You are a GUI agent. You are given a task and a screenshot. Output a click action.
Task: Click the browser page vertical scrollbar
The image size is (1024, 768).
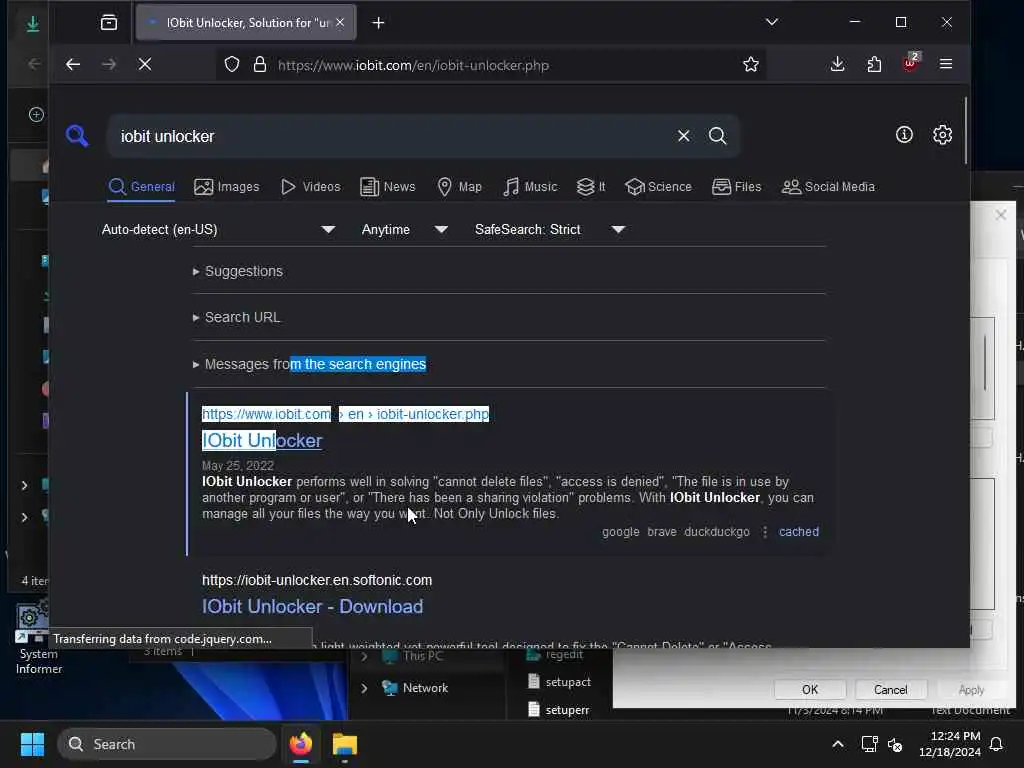tap(965, 131)
